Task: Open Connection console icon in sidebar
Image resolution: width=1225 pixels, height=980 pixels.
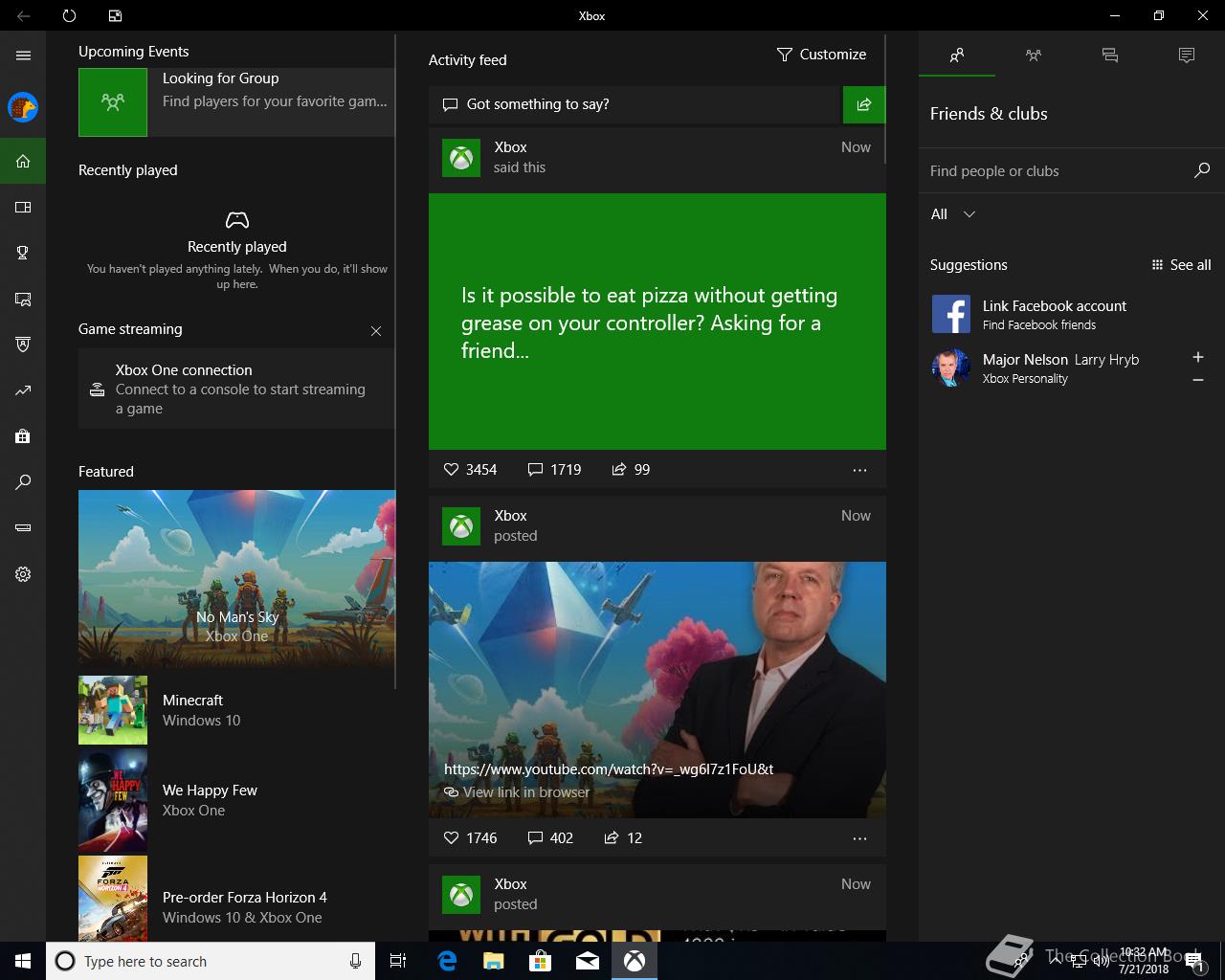Action: coord(23,528)
